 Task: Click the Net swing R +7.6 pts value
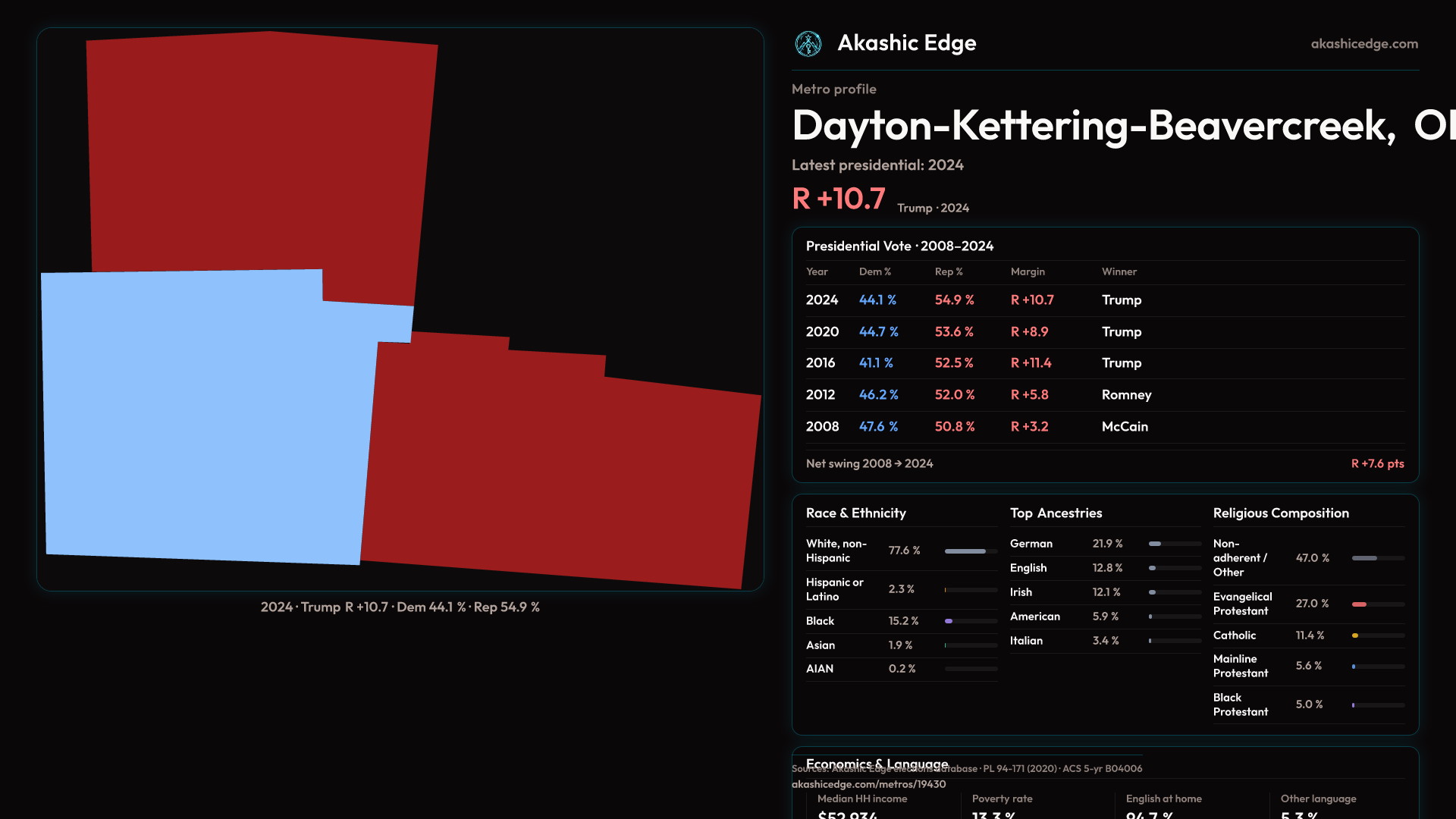pos(1377,463)
